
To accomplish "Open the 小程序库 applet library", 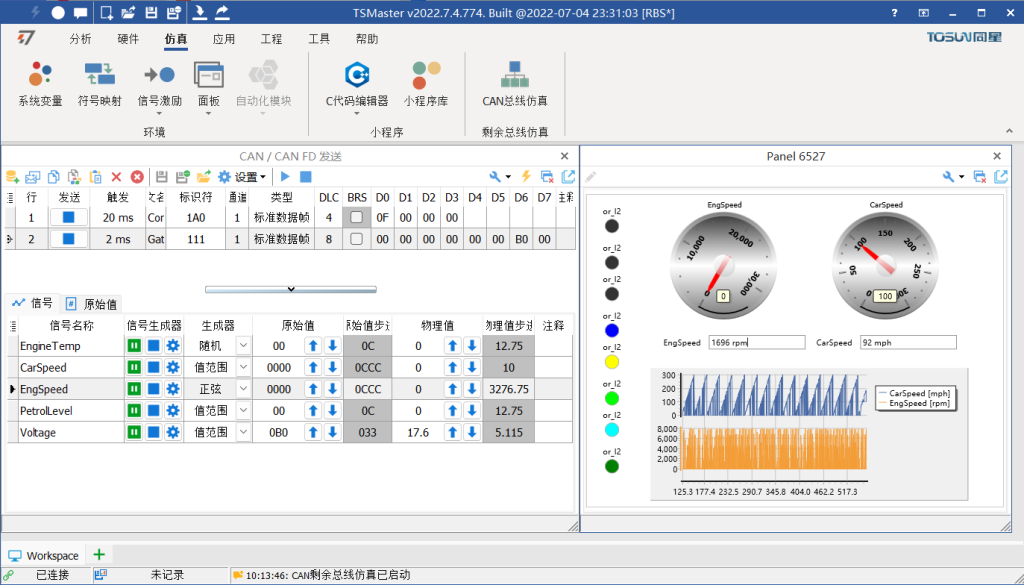I will pos(427,85).
